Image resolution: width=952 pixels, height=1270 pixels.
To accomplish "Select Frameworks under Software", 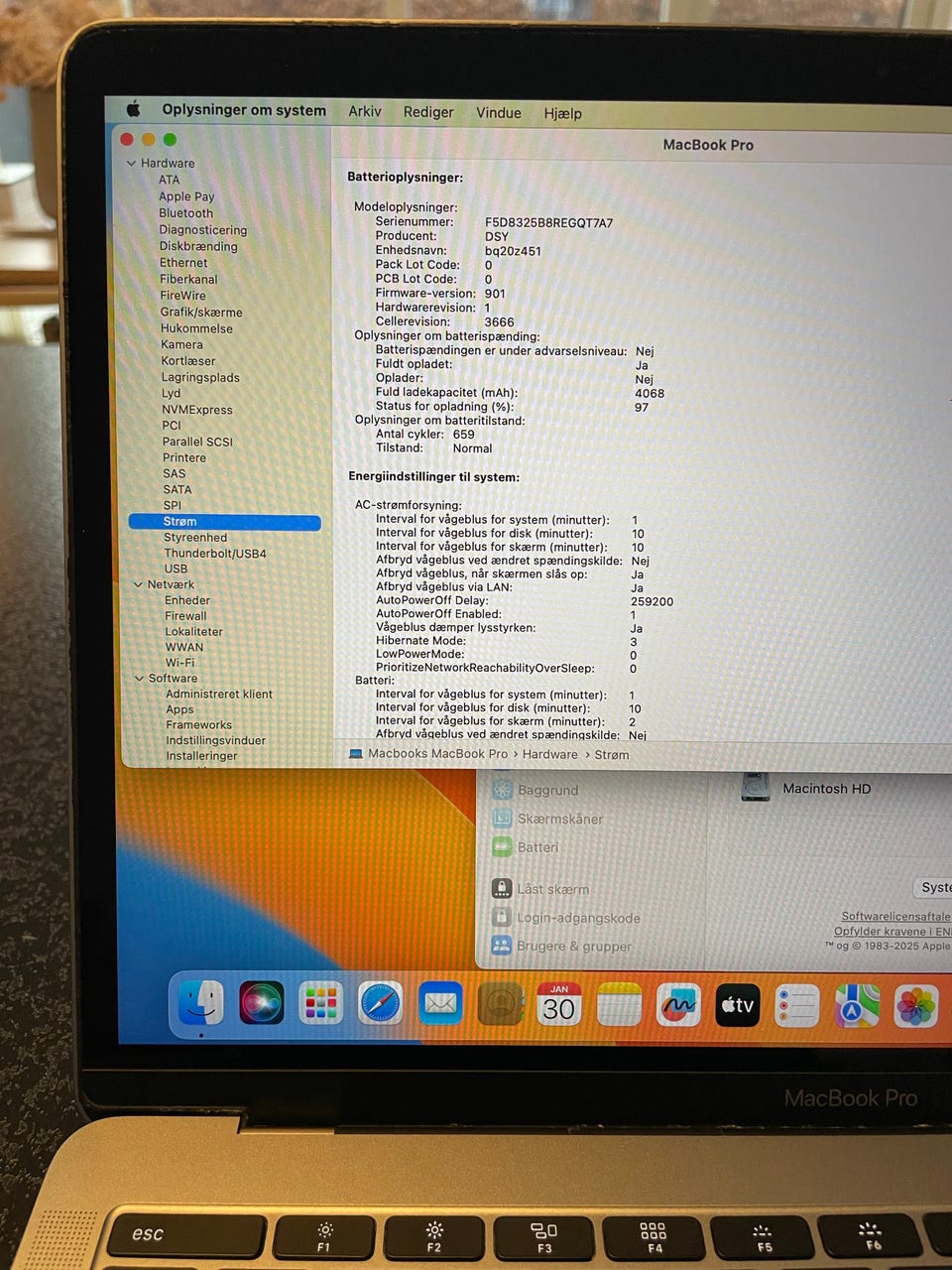I will click(x=198, y=724).
